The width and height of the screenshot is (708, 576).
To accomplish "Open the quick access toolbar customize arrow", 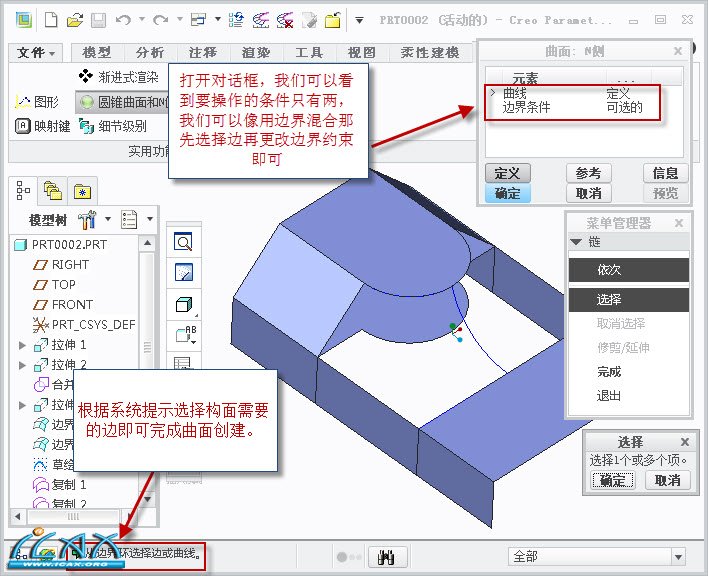I will click(x=359, y=20).
